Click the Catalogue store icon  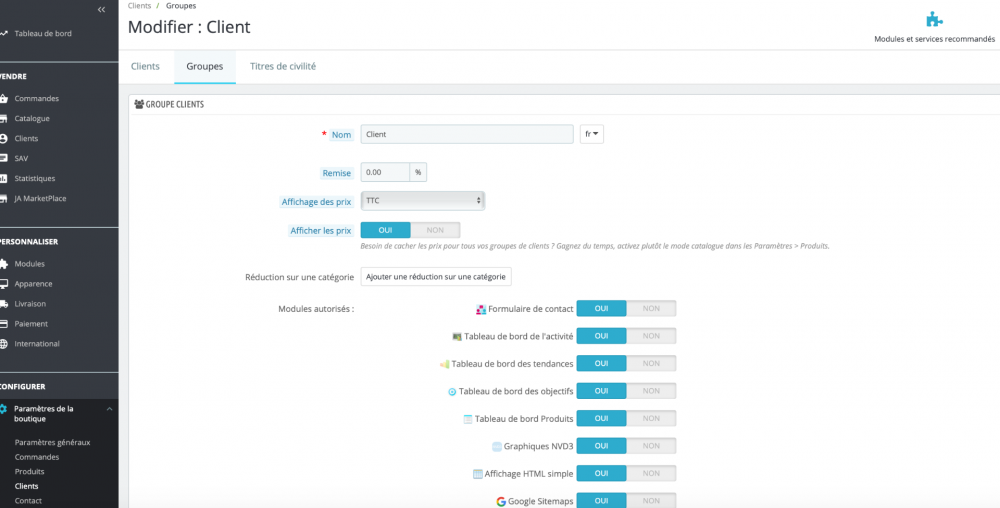click(3, 119)
